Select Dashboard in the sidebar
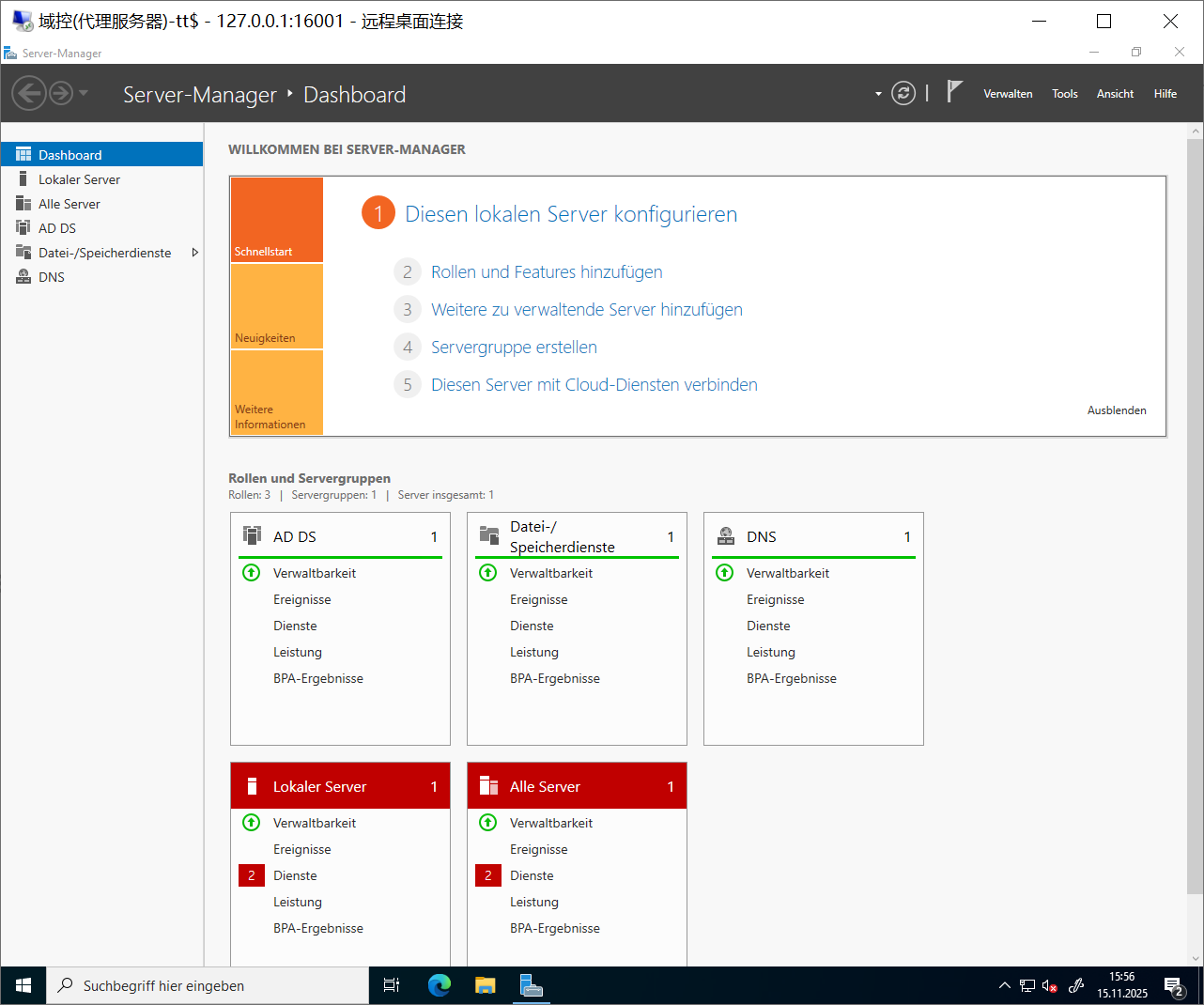This screenshot has width=1204, height=1005. point(101,154)
